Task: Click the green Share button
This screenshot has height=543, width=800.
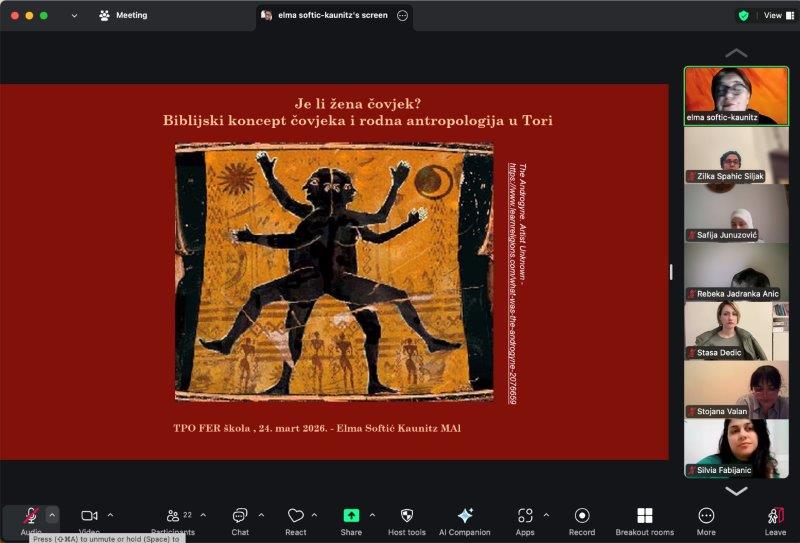Action: [x=351, y=516]
